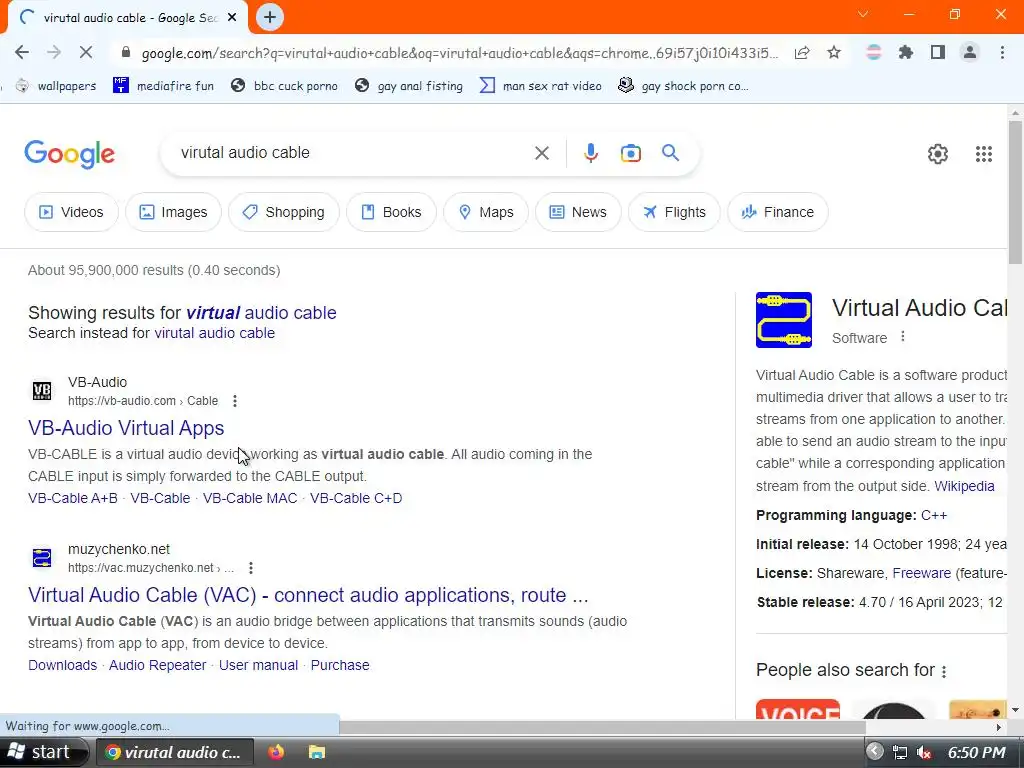1024x768 pixels.
Task: Toggle the browser side panel icon
Action: [938, 52]
